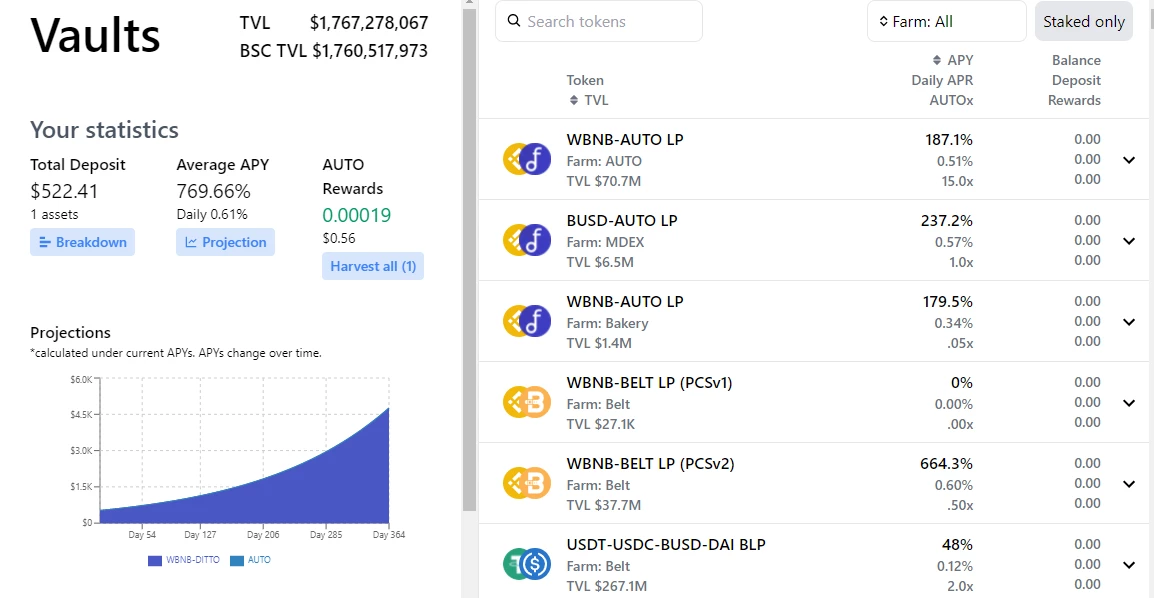Focus the Search tokens input field
This screenshot has height=598, width=1154.
tap(598, 21)
